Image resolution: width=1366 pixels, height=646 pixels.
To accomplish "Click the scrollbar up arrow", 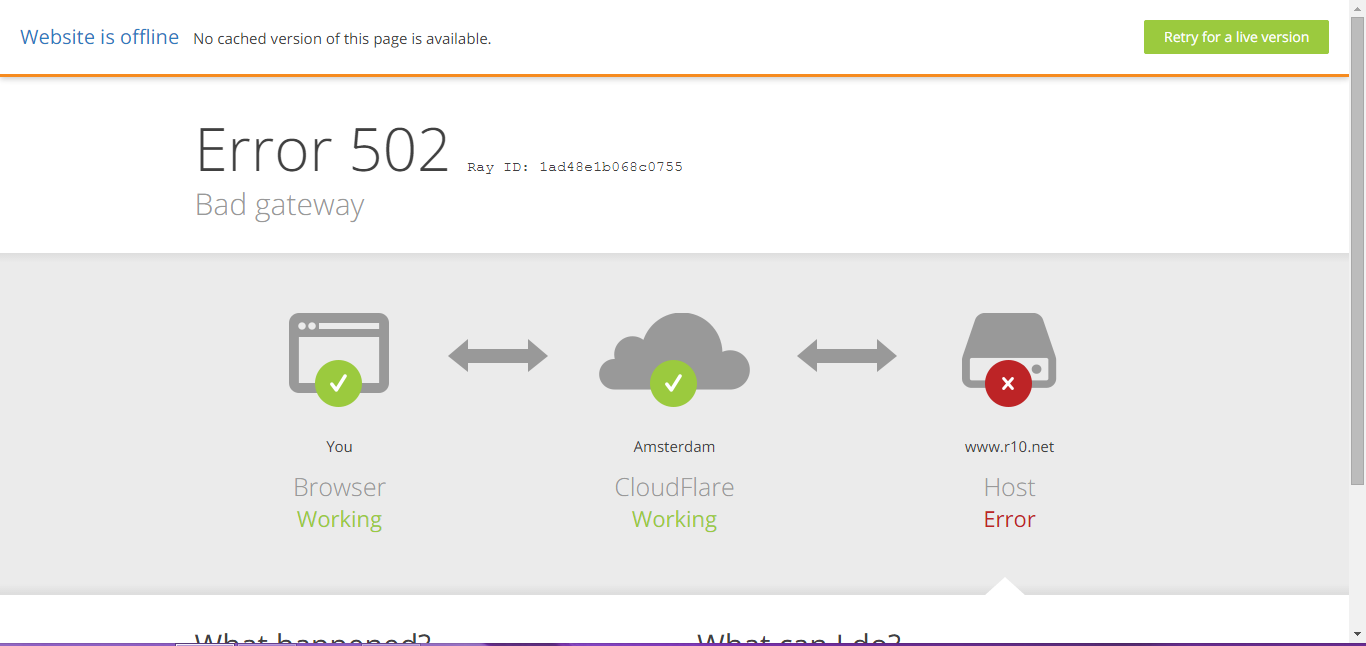I will tap(1357, 8).
